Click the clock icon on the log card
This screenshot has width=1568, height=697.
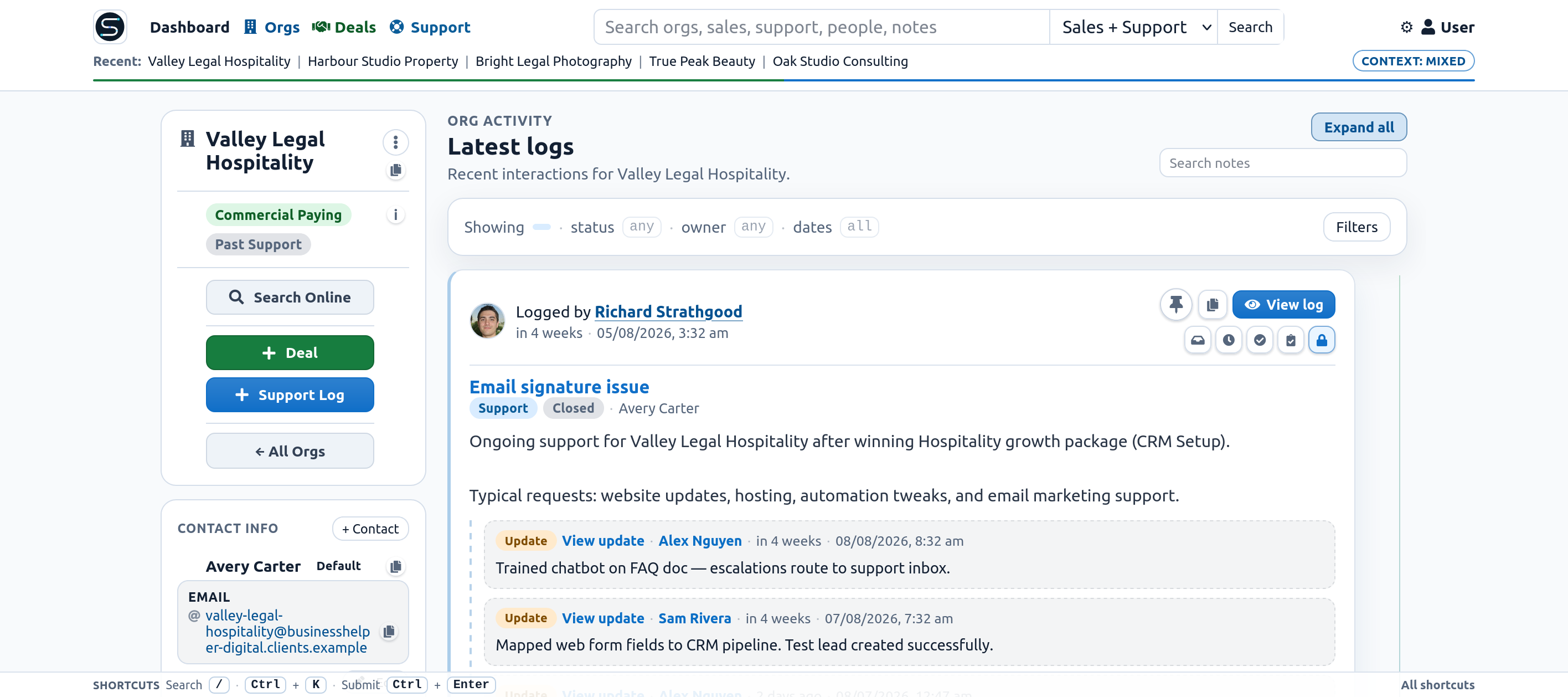click(x=1229, y=340)
